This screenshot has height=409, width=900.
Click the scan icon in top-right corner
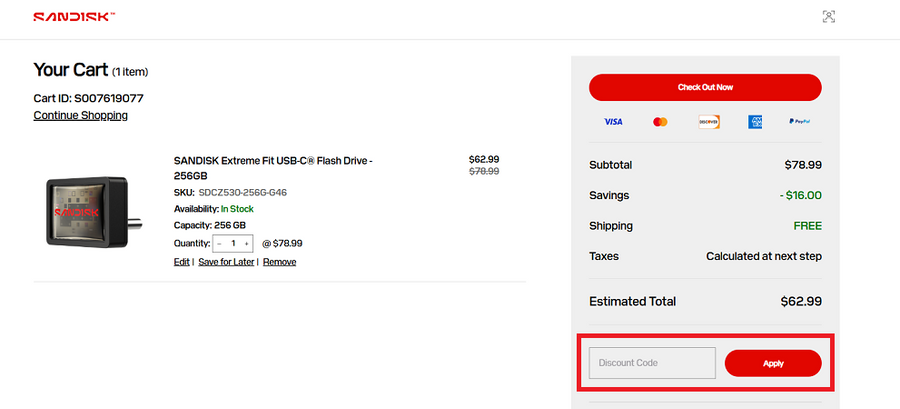(827, 16)
